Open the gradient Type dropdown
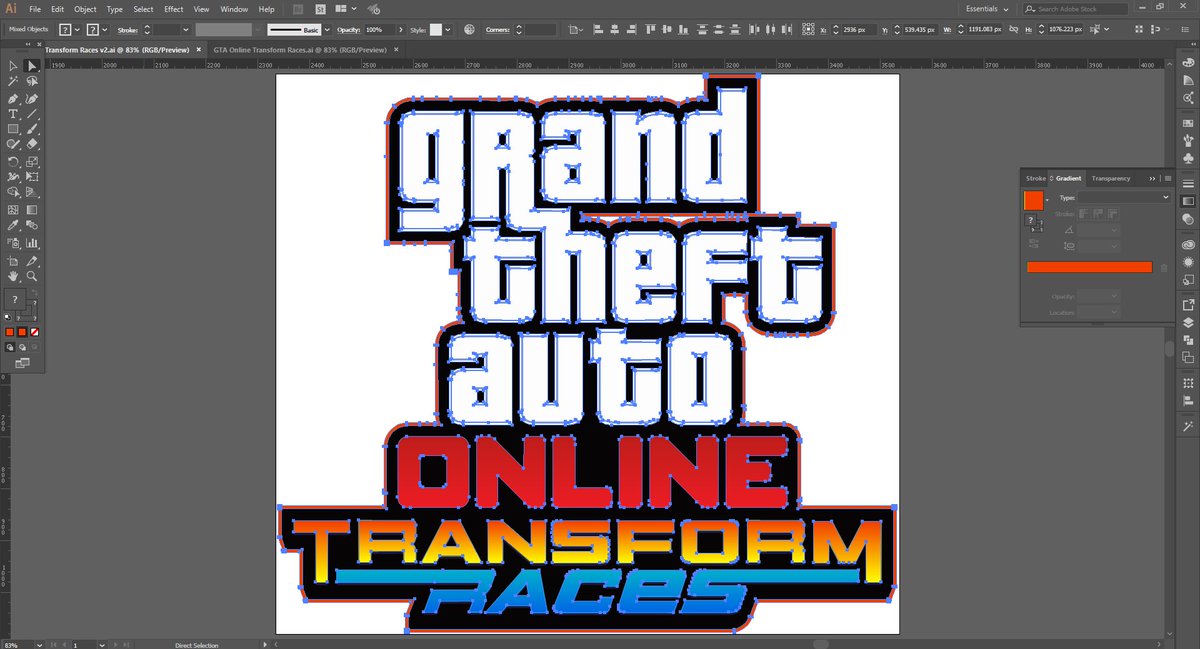The height and width of the screenshot is (649, 1200). 1123,198
